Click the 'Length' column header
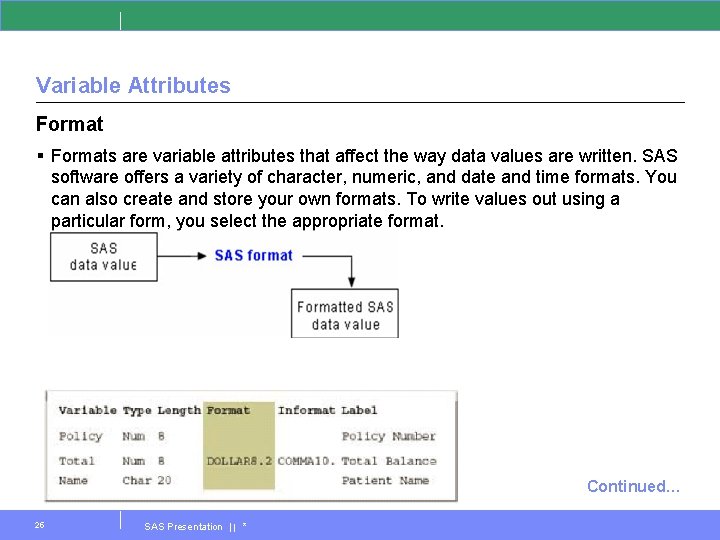Screen dimensions: 720x540 click(179, 411)
